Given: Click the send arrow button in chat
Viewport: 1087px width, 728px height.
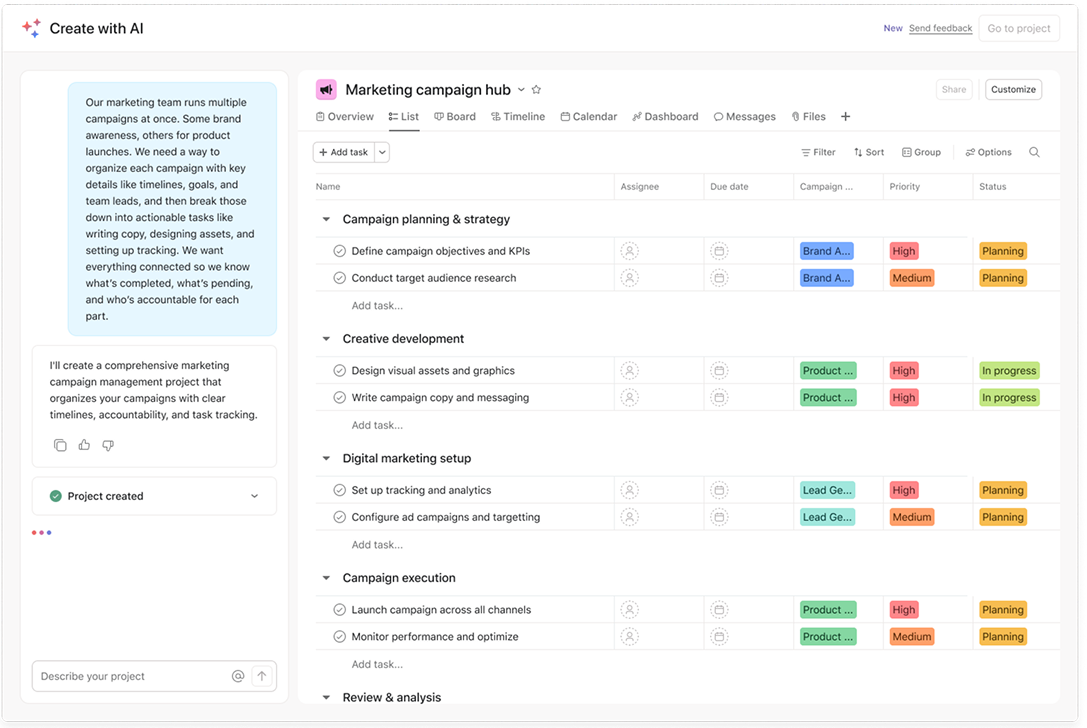Looking at the screenshot, I should click(262, 676).
